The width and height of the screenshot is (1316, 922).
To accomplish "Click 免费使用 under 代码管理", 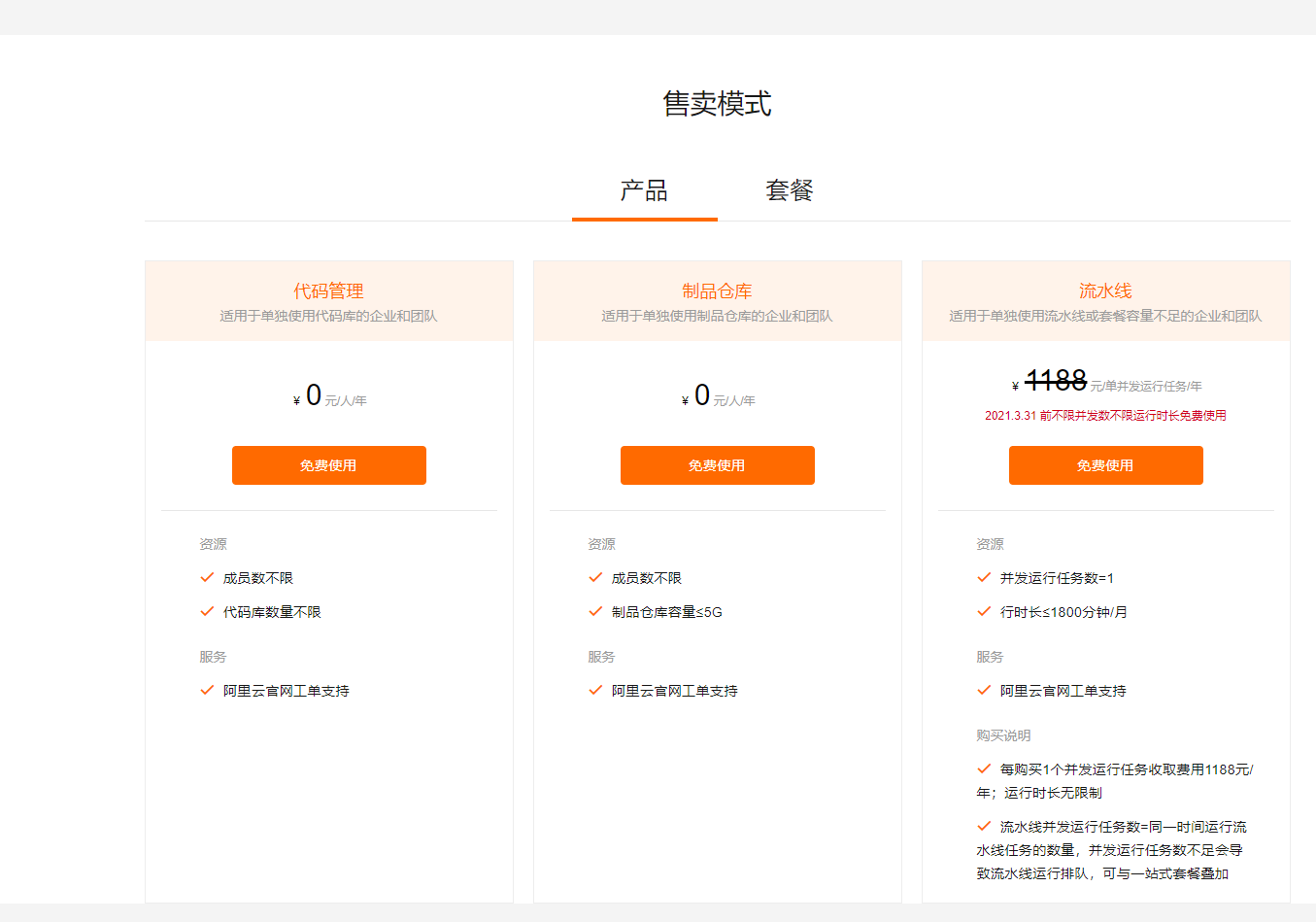I will 328,465.
